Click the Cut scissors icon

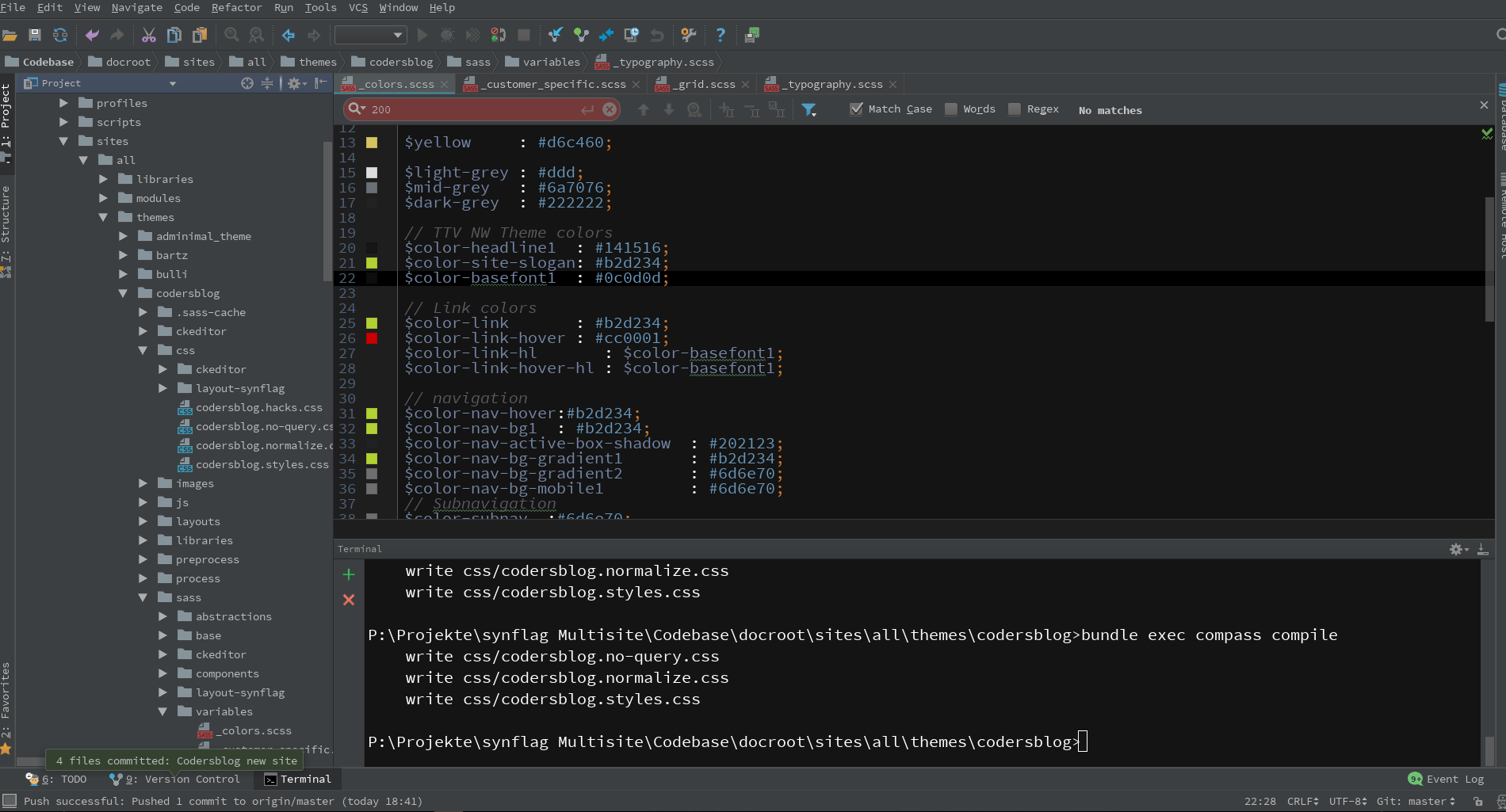point(149,35)
